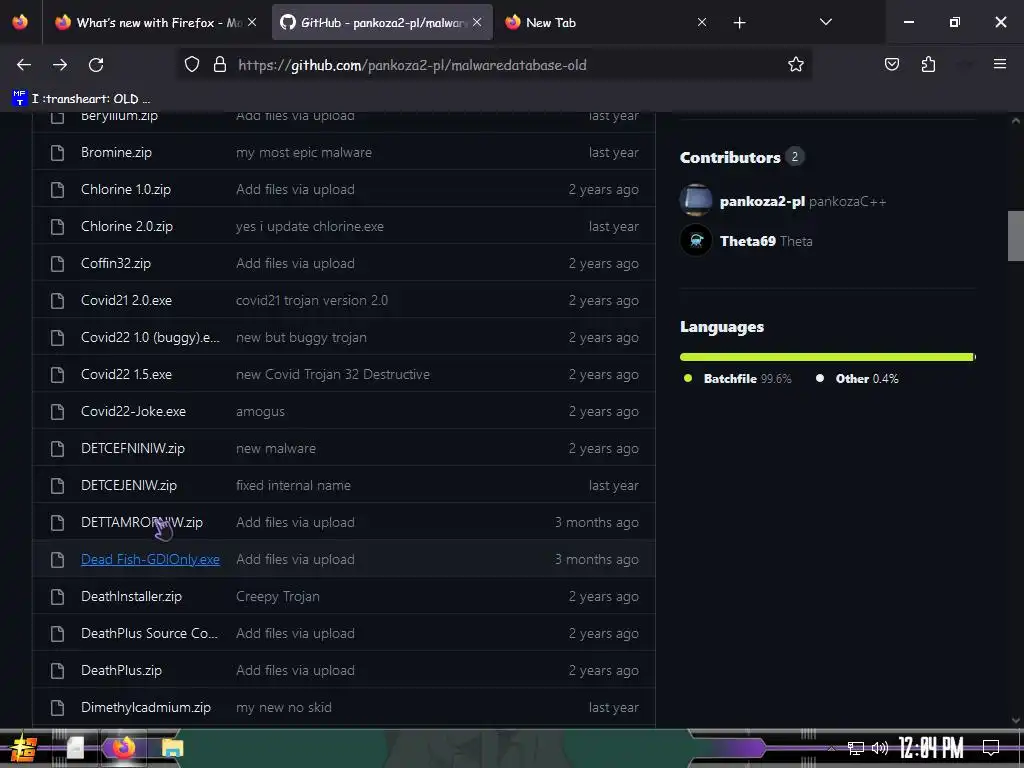Go back to the previous page
The image size is (1024, 768).
click(x=24, y=65)
